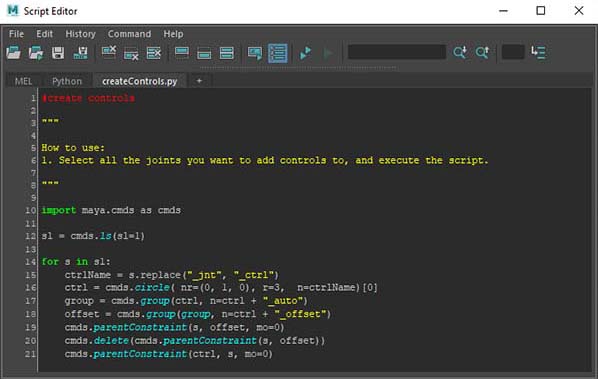Click the Load Script folder icon
The width and height of the screenshot is (598, 379).
[x=13, y=52]
